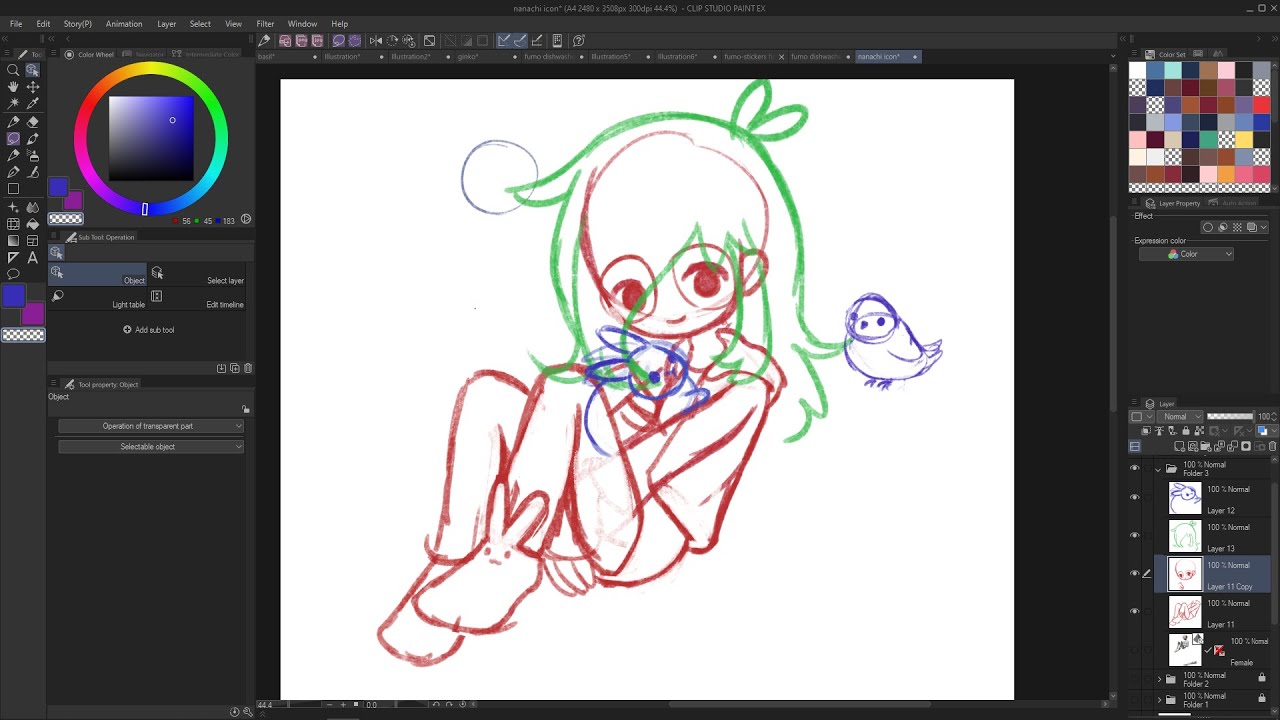Open the Normal blending mode dropdown
1280x720 pixels.
click(1179, 416)
